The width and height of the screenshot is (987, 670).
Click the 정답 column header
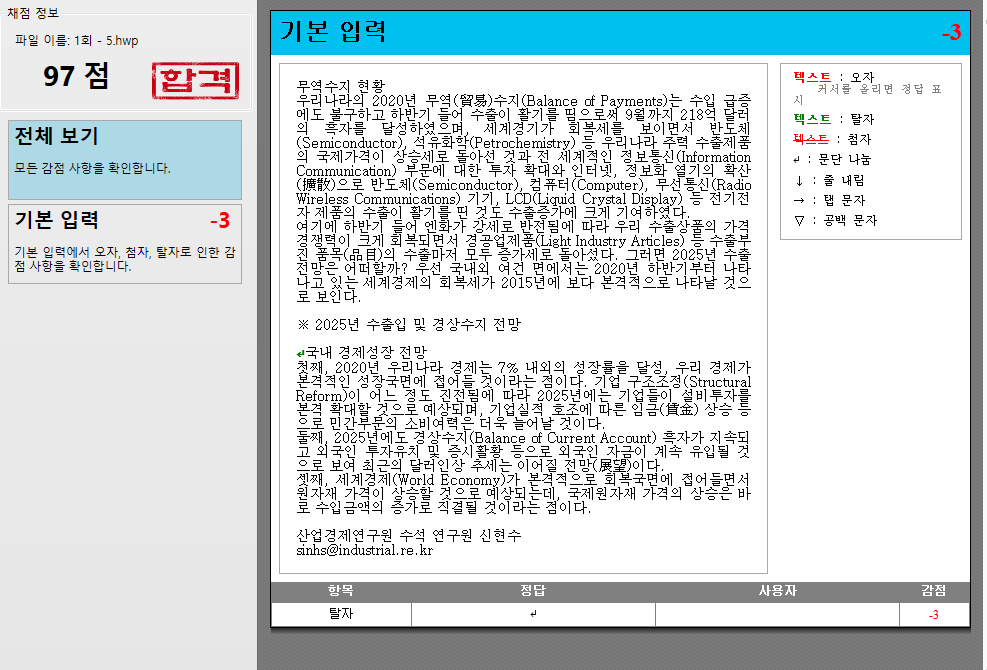click(533, 591)
